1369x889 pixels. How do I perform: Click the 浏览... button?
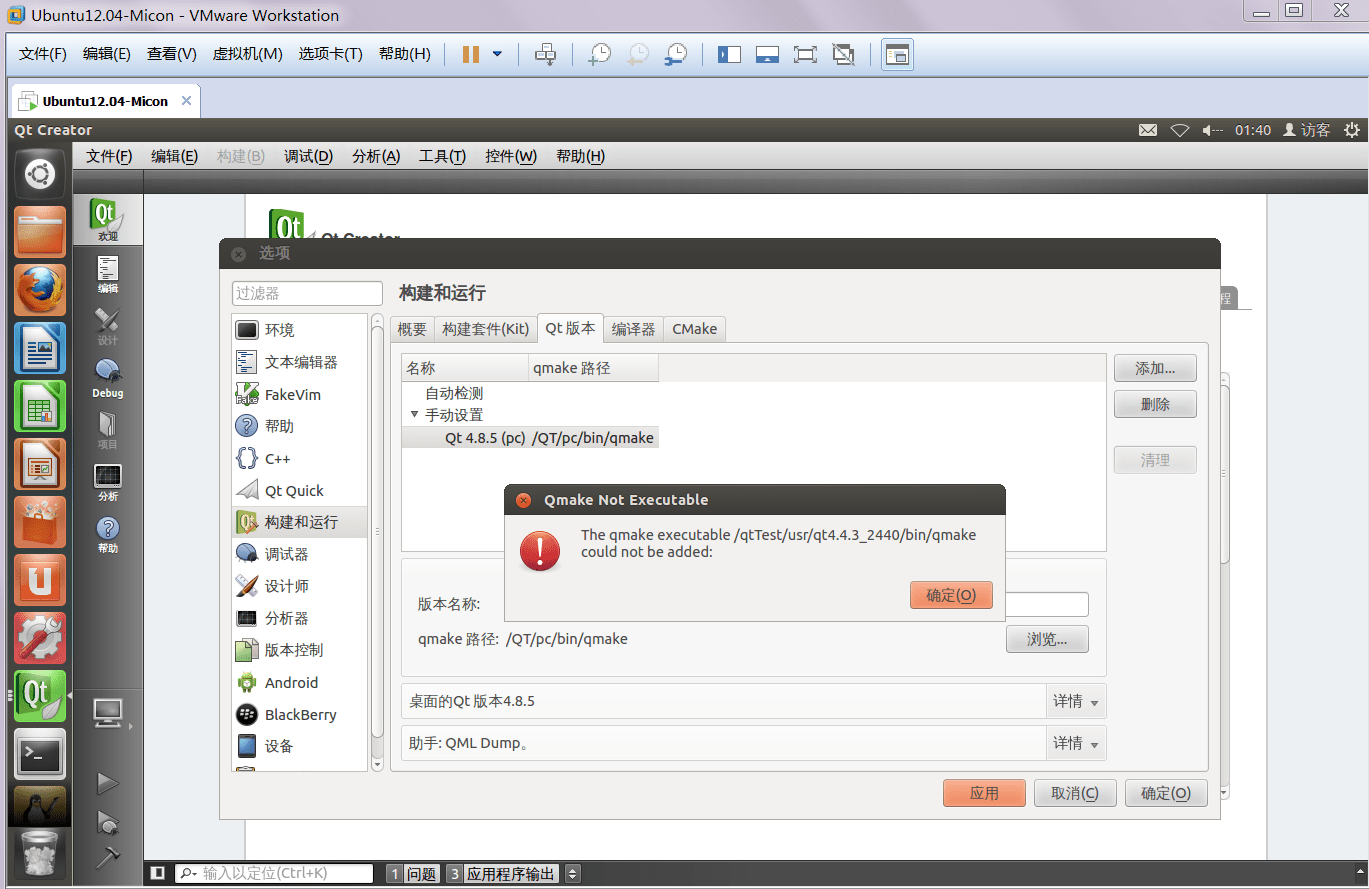(x=1047, y=639)
